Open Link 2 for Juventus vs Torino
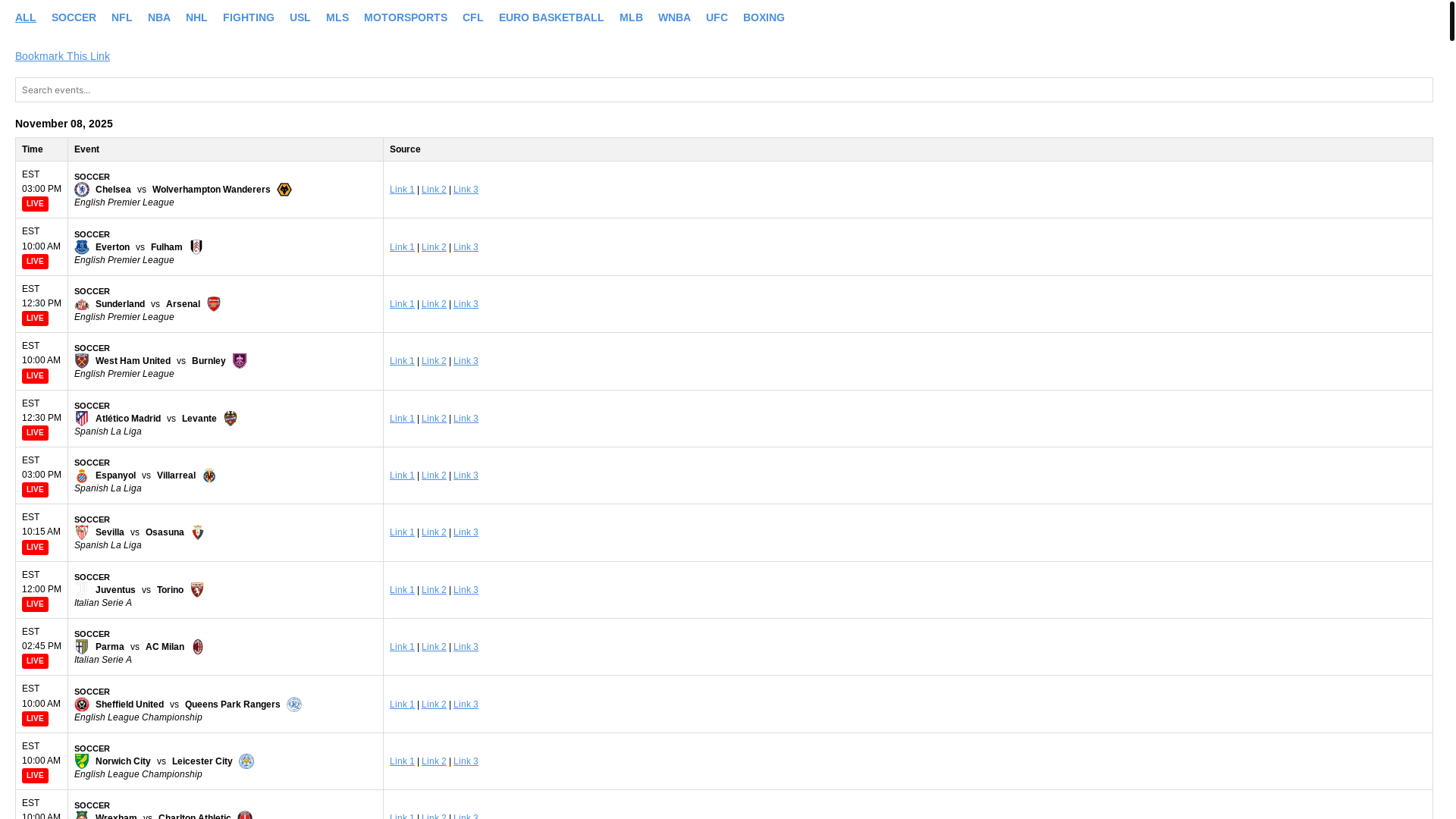The height and width of the screenshot is (819, 1456). pos(434,590)
